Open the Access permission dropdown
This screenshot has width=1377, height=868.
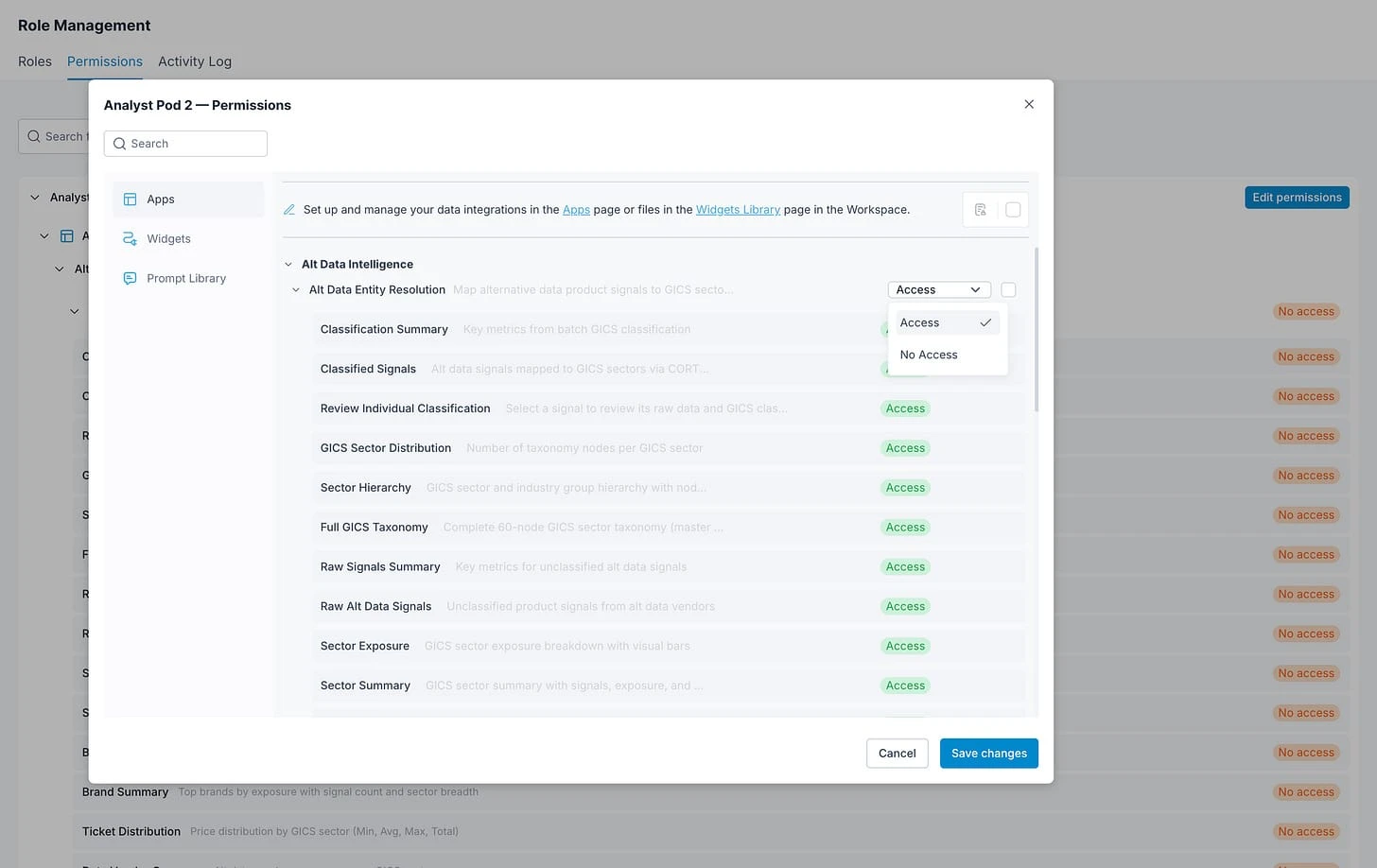938,289
